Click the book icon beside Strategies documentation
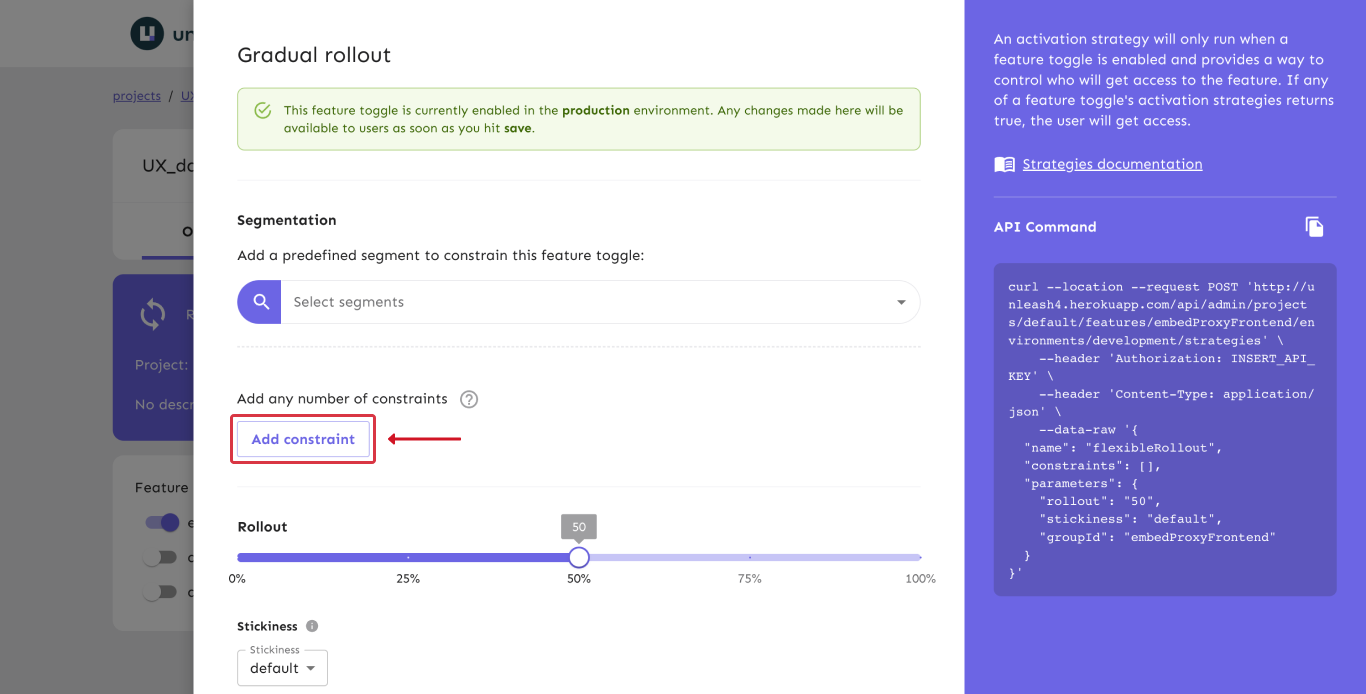The image size is (1366, 694). (1004, 164)
